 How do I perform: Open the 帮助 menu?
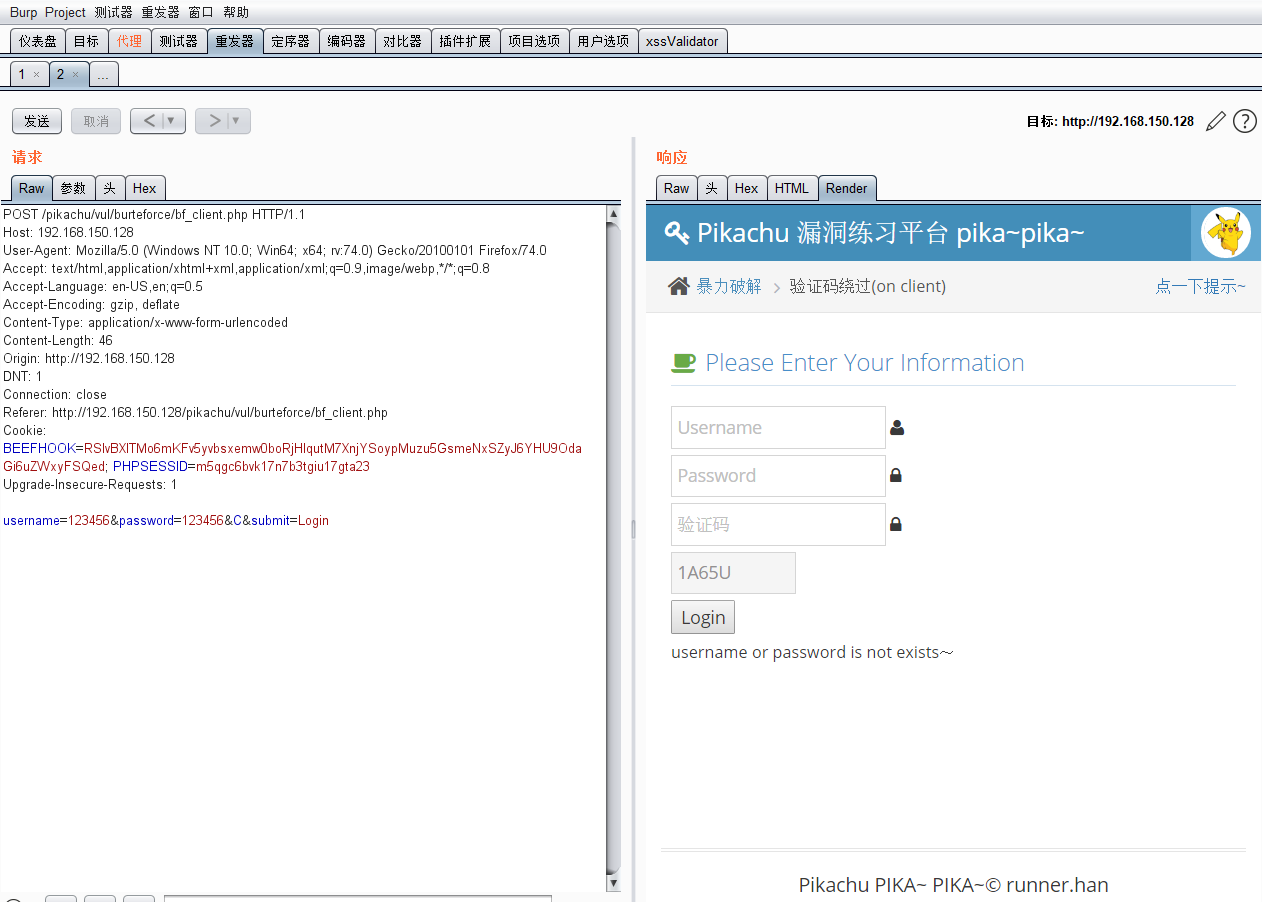pyautogui.click(x=236, y=12)
